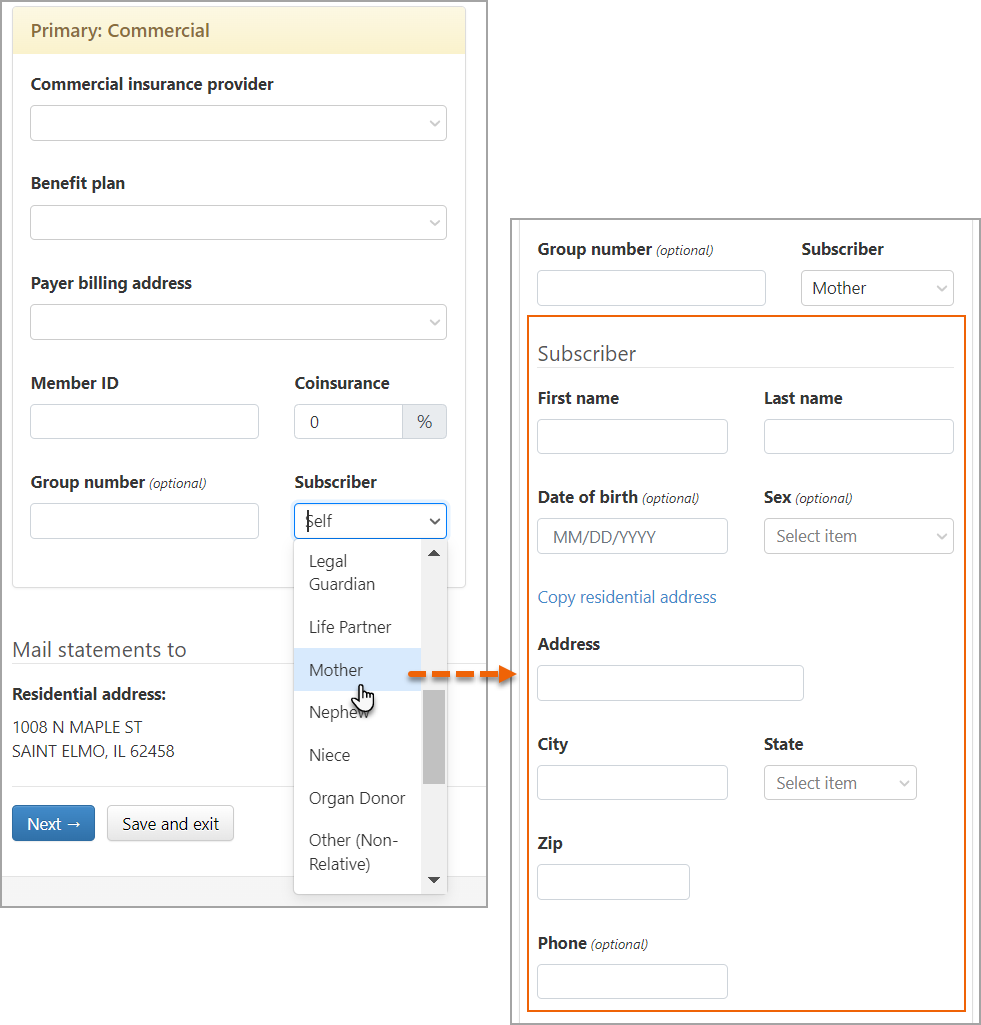Choose Life Partner in subscriber list
The width and height of the screenshot is (981, 1025).
coord(350,627)
